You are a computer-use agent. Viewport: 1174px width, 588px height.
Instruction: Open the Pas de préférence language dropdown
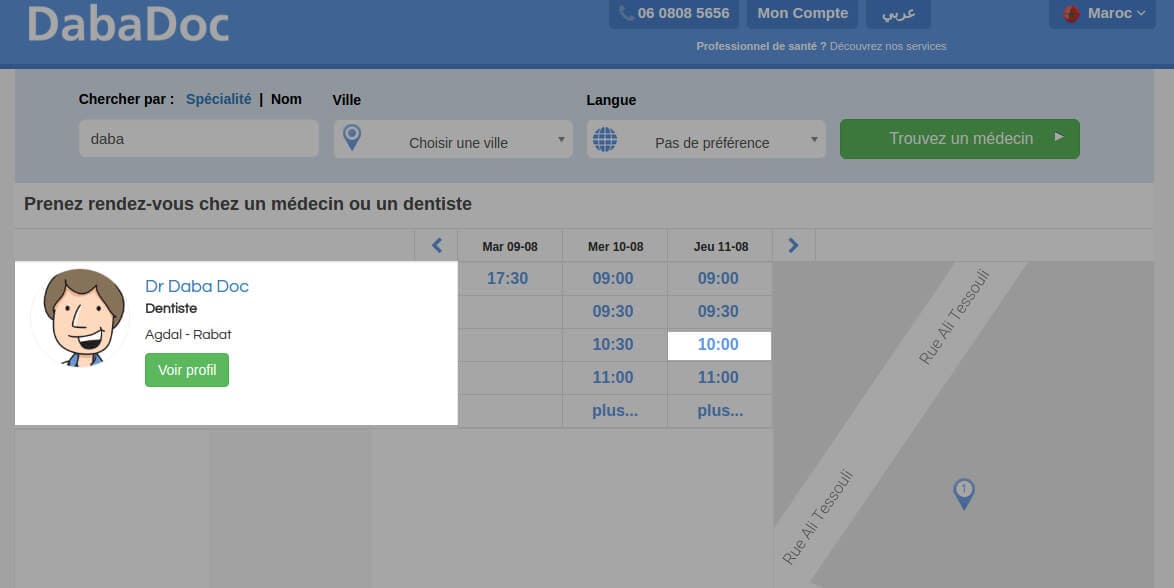click(x=706, y=139)
